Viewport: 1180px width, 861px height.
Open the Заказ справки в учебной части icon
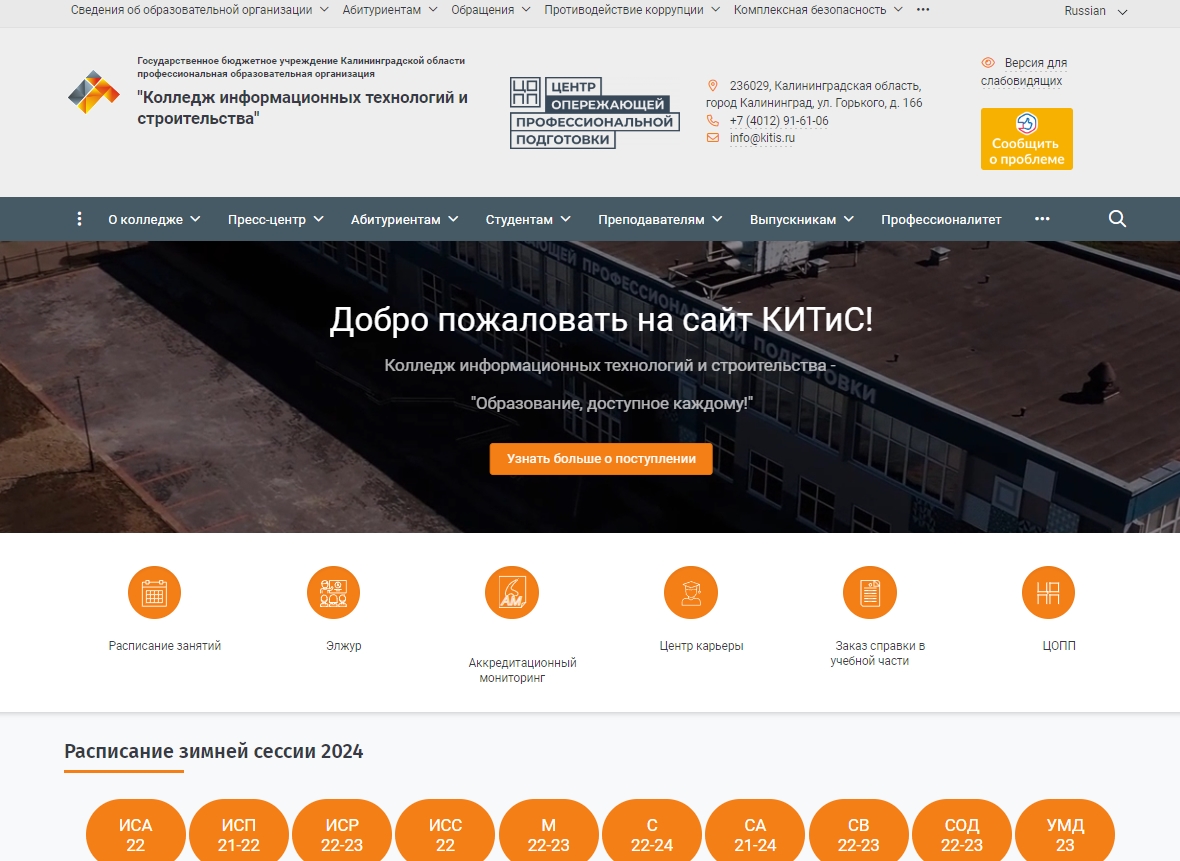click(869, 592)
